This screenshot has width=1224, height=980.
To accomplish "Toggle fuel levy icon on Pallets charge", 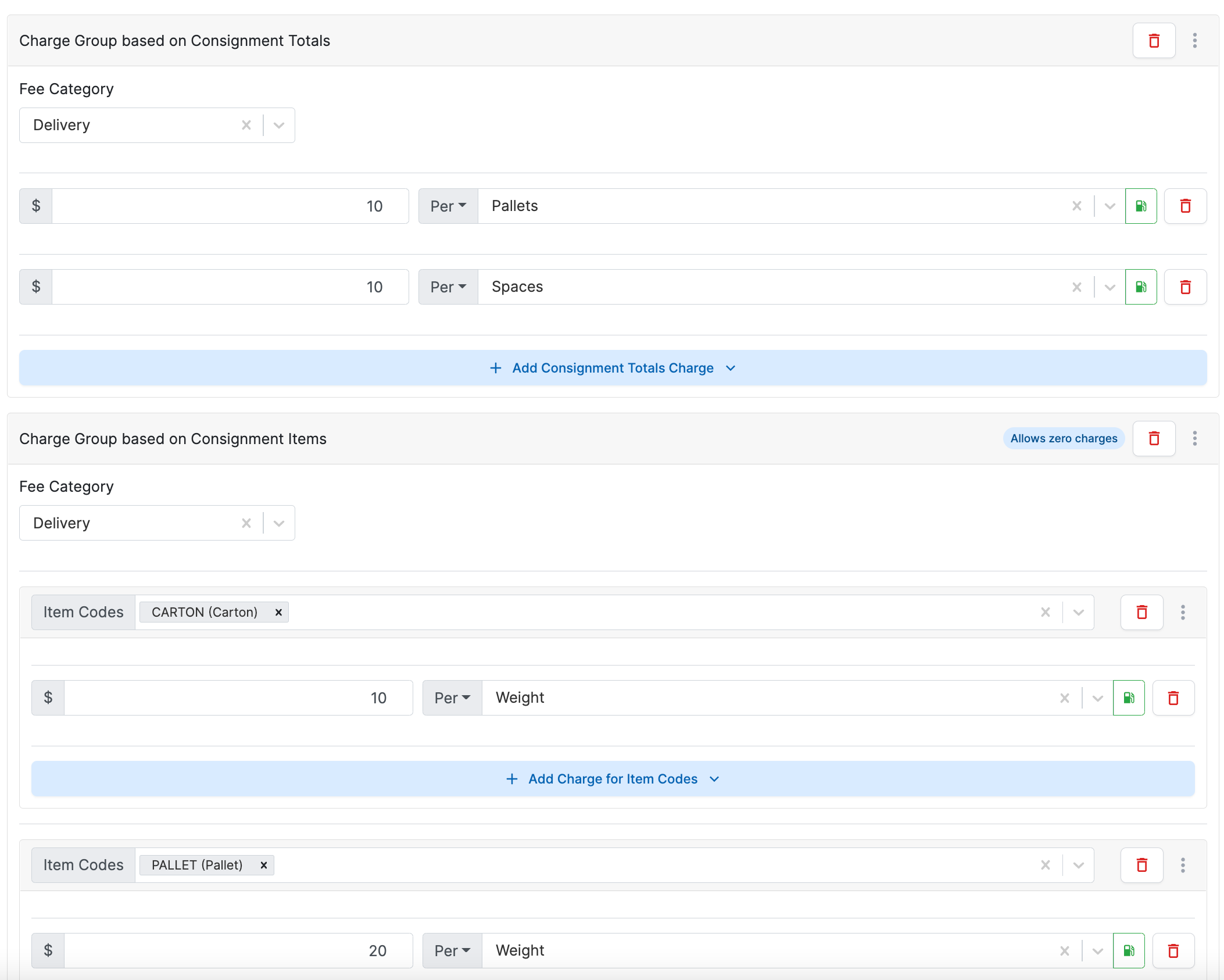I will 1140,206.
